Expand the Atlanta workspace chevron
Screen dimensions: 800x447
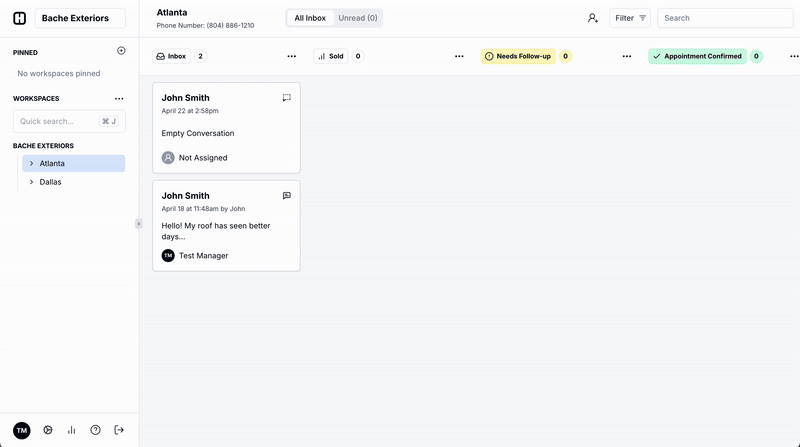(x=31, y=163)
